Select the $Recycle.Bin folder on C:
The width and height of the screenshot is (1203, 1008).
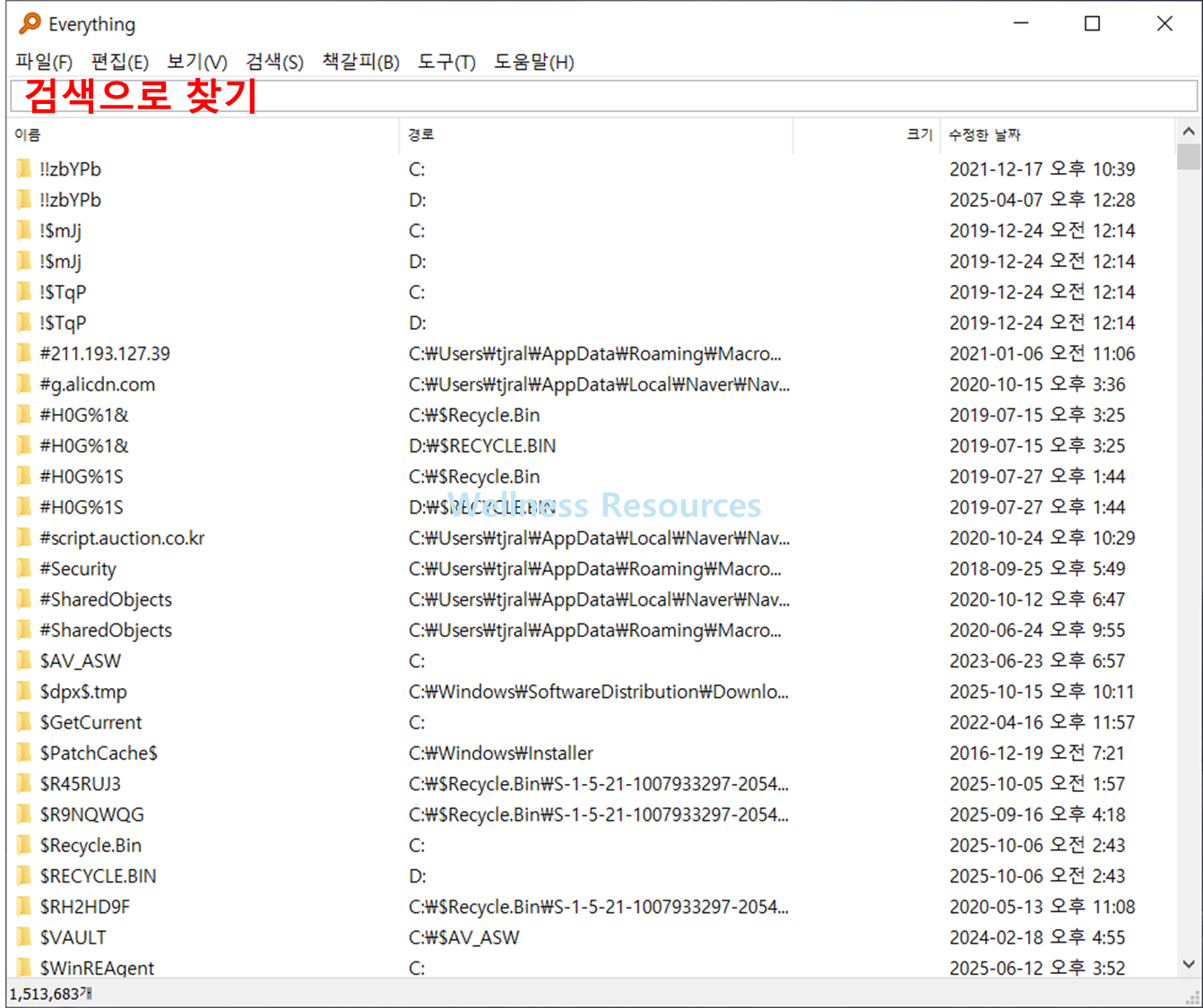pyautogui.click(x=91, y=845)
